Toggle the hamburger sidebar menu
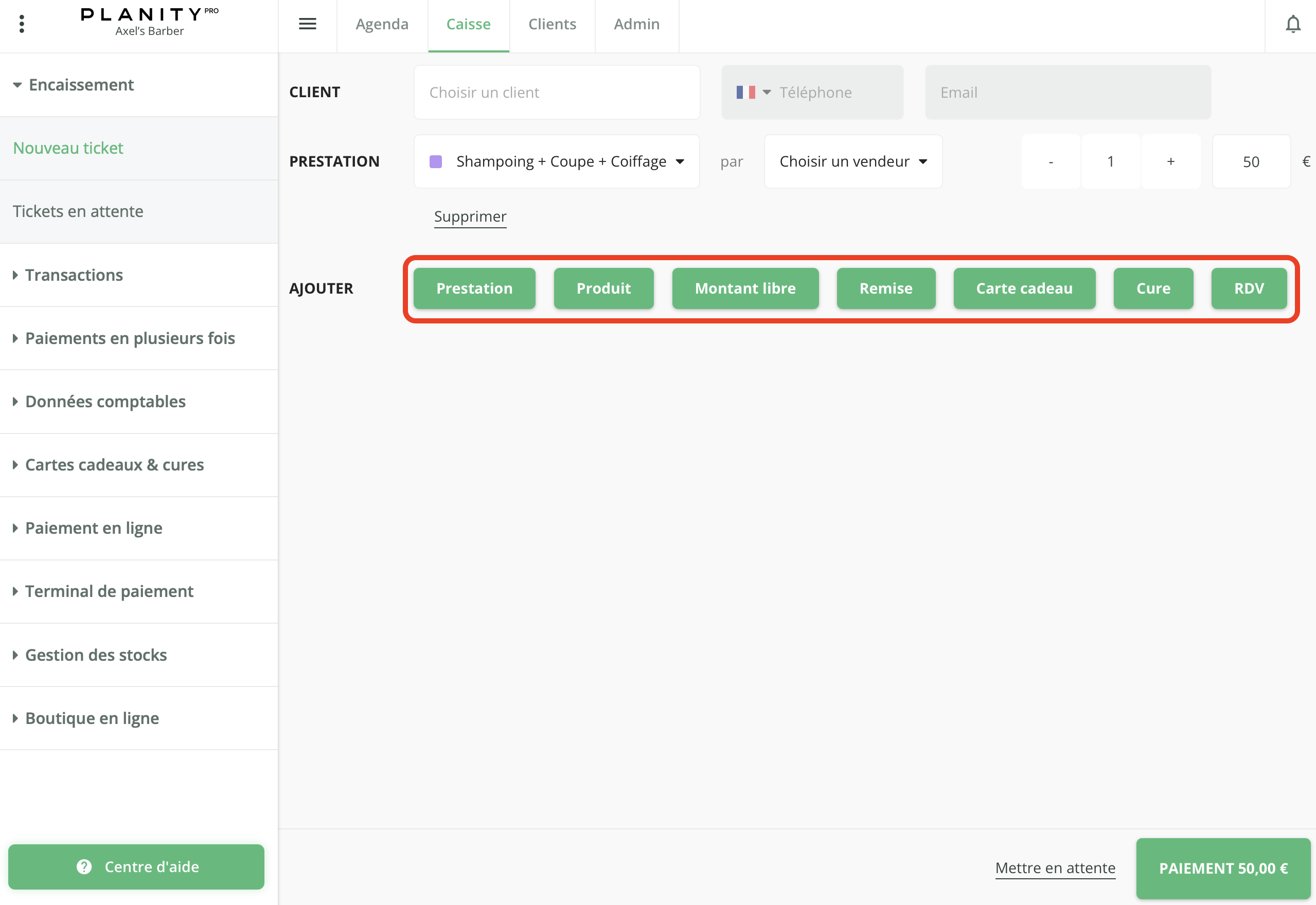The image size is (1316, 905). [x=308, y=24]
